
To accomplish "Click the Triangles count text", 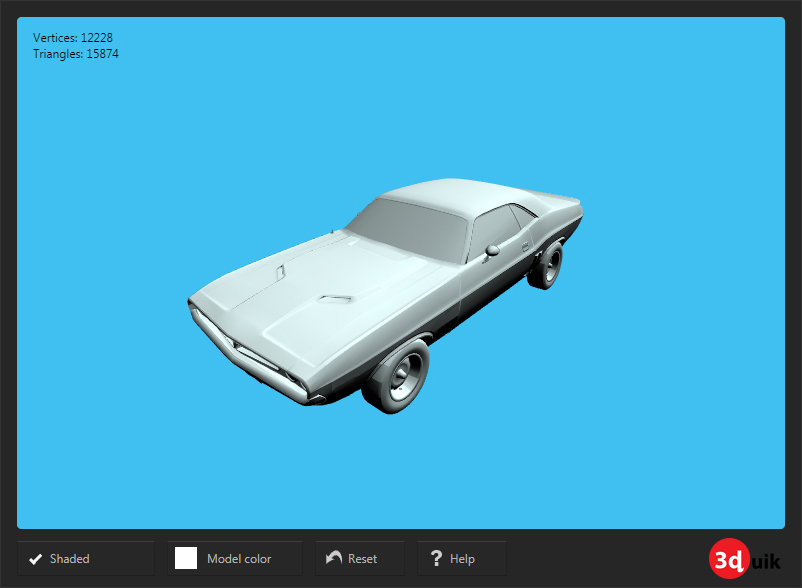I will (75, 54).
